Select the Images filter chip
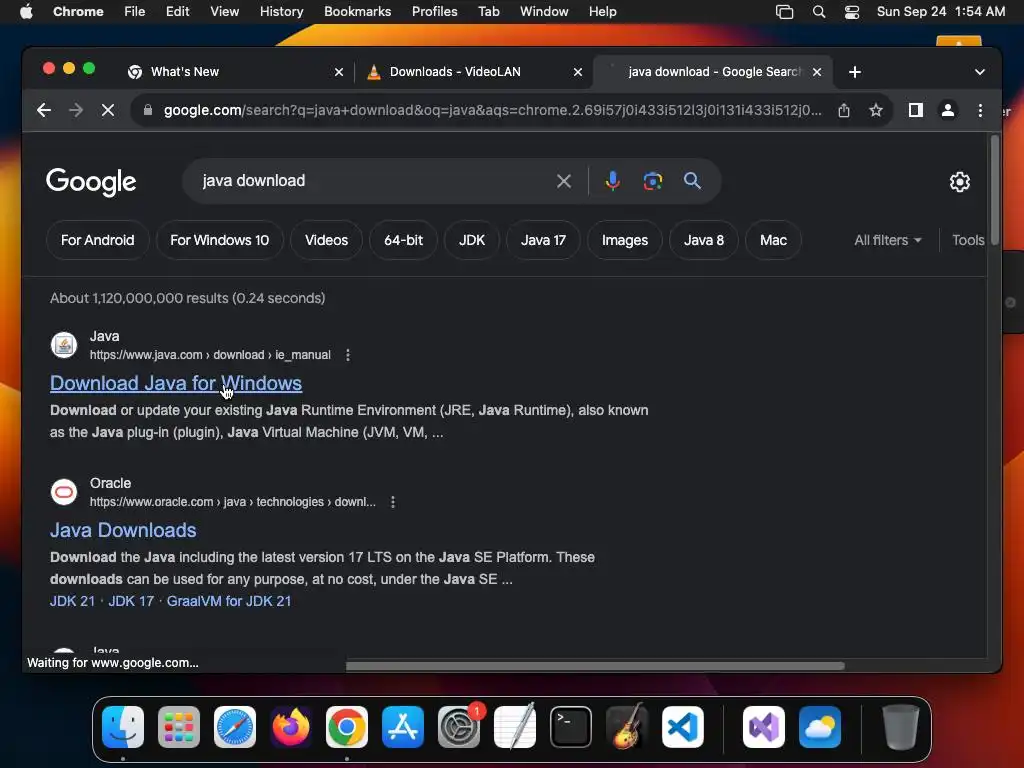The image size is (1024, 768). 624,240
